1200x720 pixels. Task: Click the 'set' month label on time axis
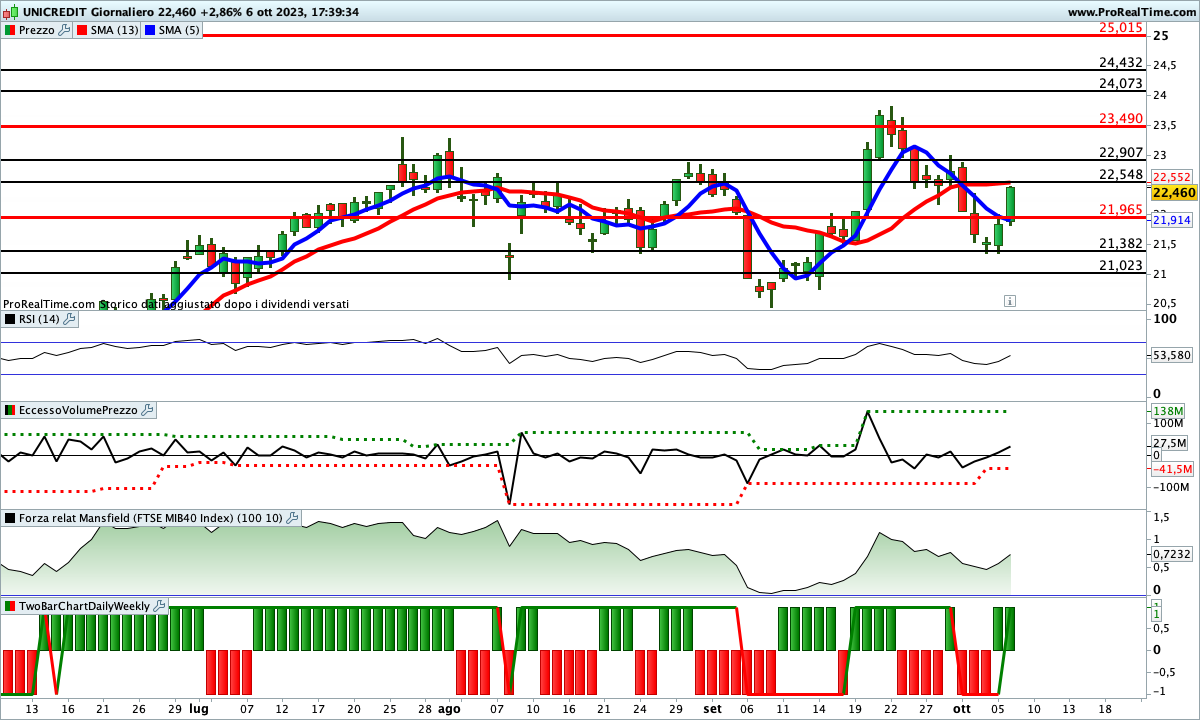[x=711, y=707]
